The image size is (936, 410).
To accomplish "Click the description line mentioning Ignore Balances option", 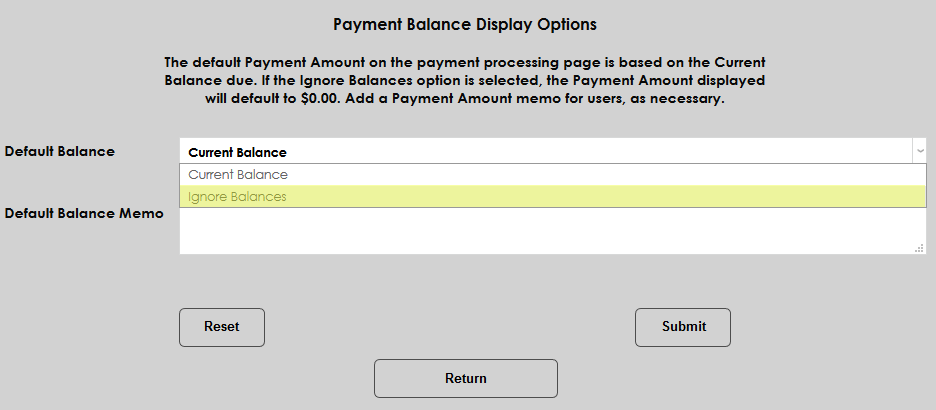I will [x=464, y=81].
